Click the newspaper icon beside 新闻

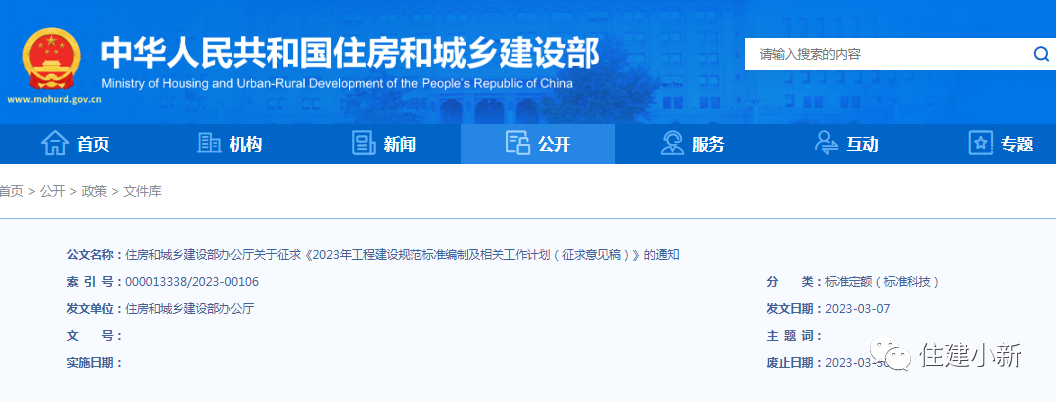coord(364,143)
